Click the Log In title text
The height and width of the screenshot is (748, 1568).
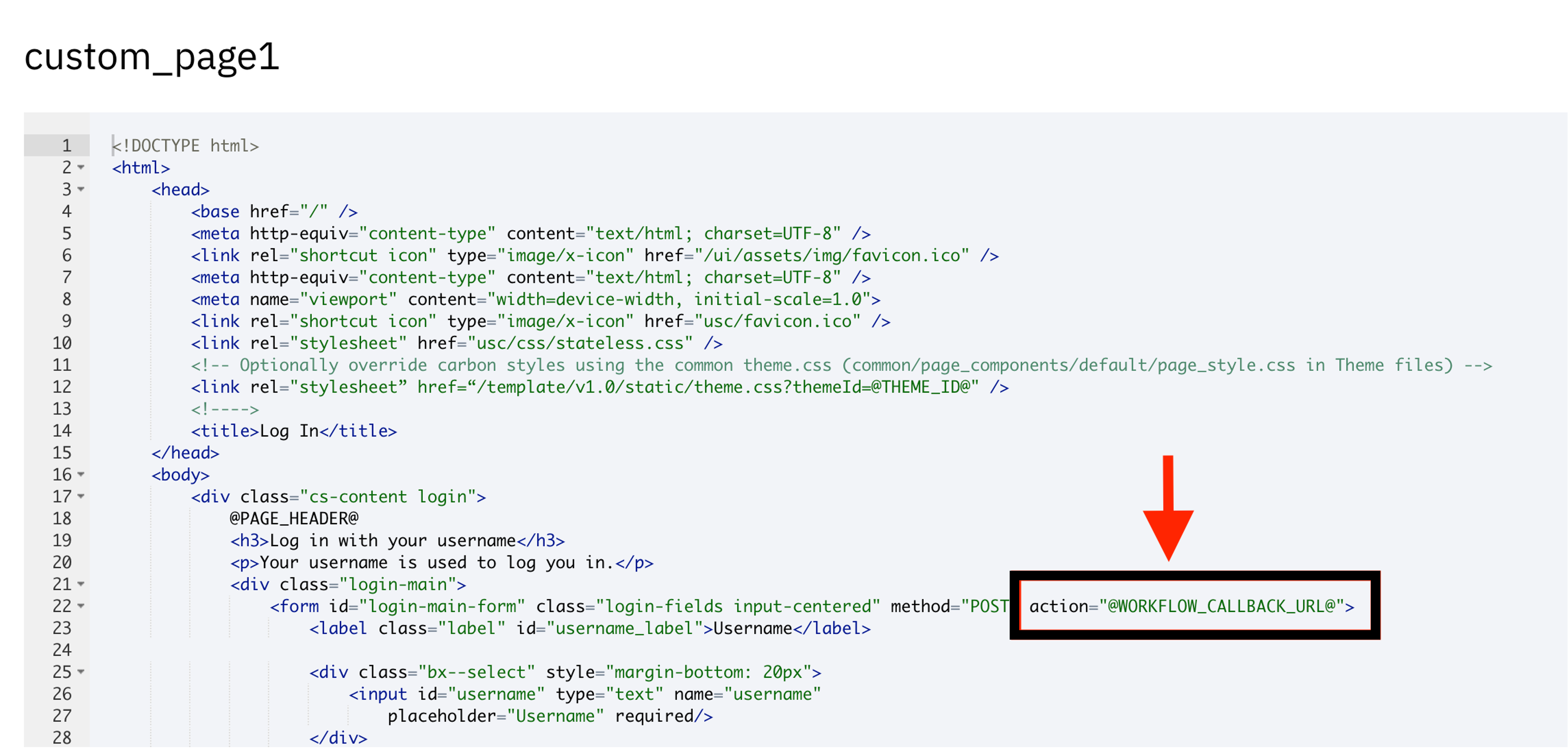(289, 431)
